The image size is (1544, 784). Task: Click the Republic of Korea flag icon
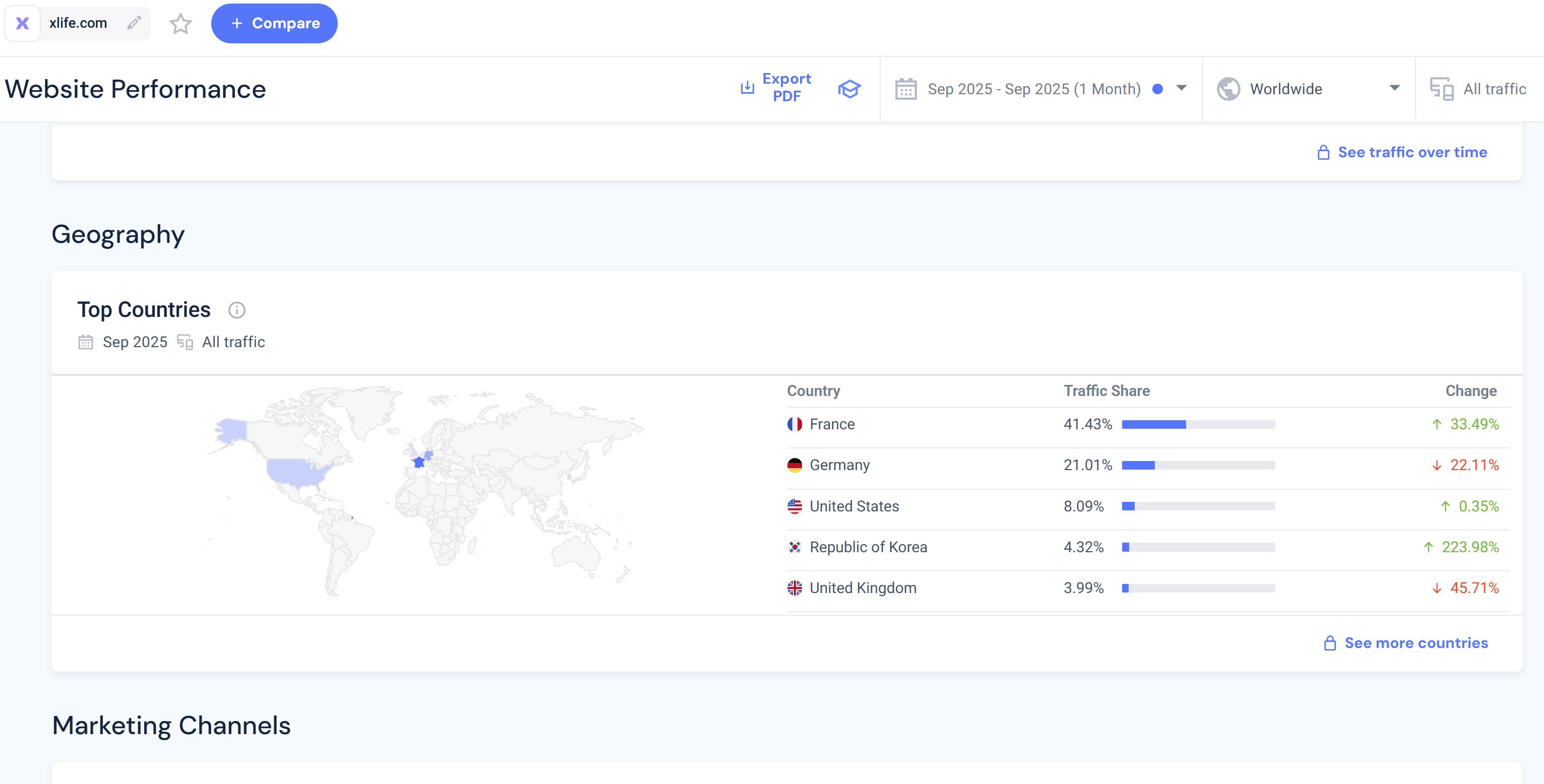pos(795,547)
